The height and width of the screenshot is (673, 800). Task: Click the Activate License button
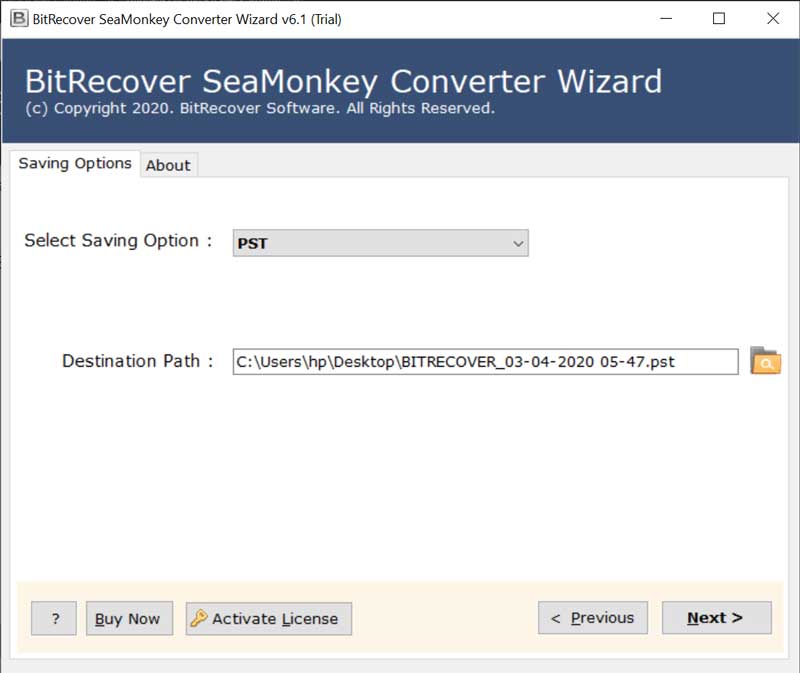268,618
